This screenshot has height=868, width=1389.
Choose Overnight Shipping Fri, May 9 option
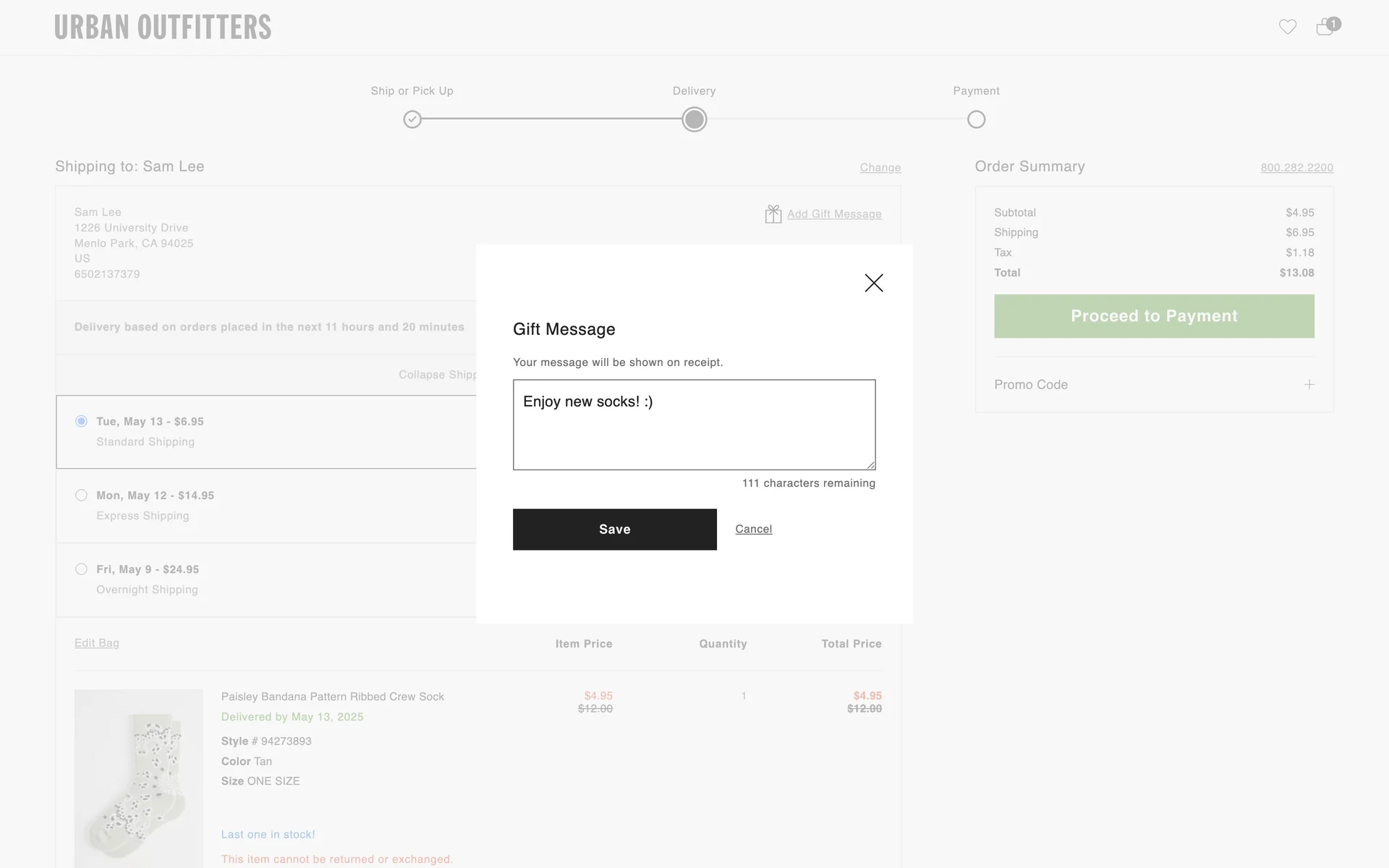coord(81,569)
